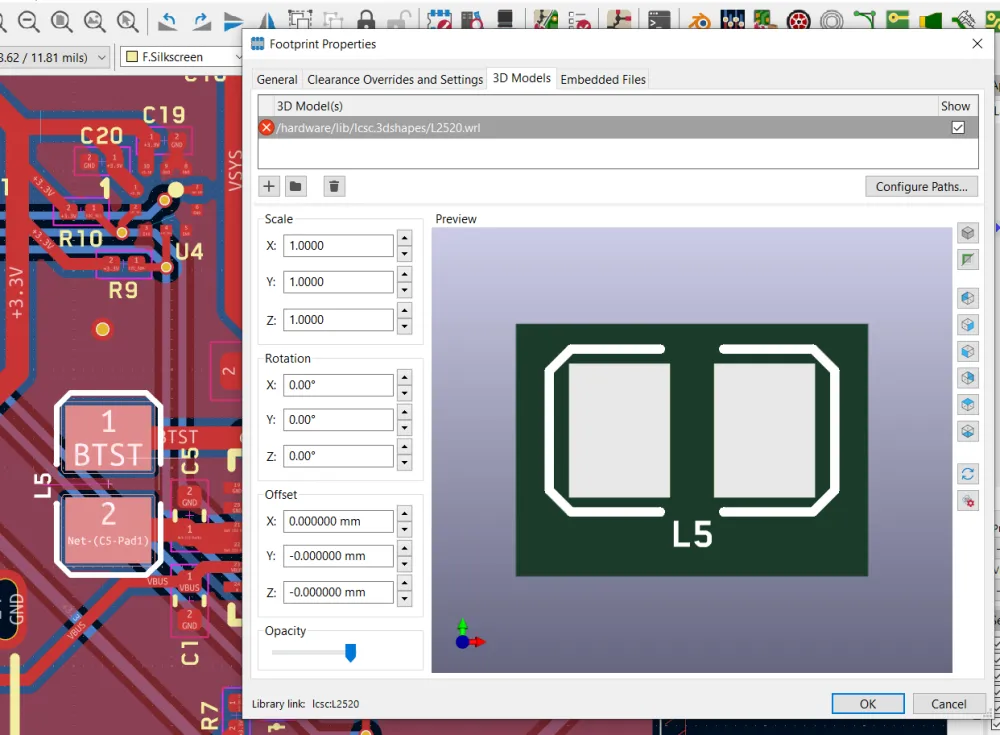Click the green board-outline icon beside the preview
The height and width of the screenshot is (735, 1000).
pos(967,260)
